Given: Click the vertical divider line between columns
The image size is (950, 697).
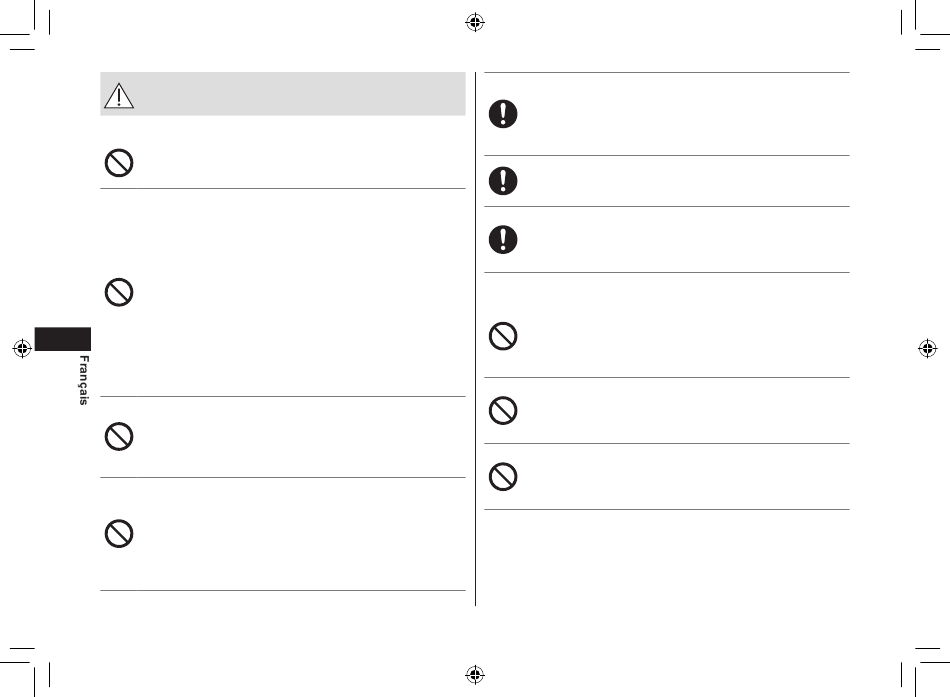Looking at the screenshot, I should 476,339.
